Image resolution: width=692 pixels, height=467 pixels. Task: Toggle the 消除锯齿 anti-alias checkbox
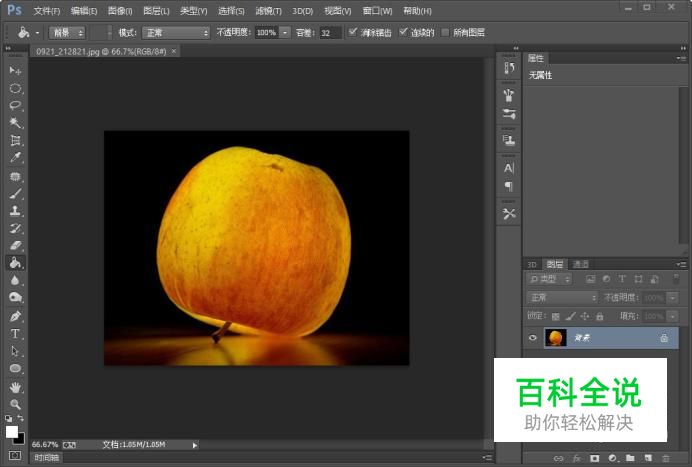point(352,32)
